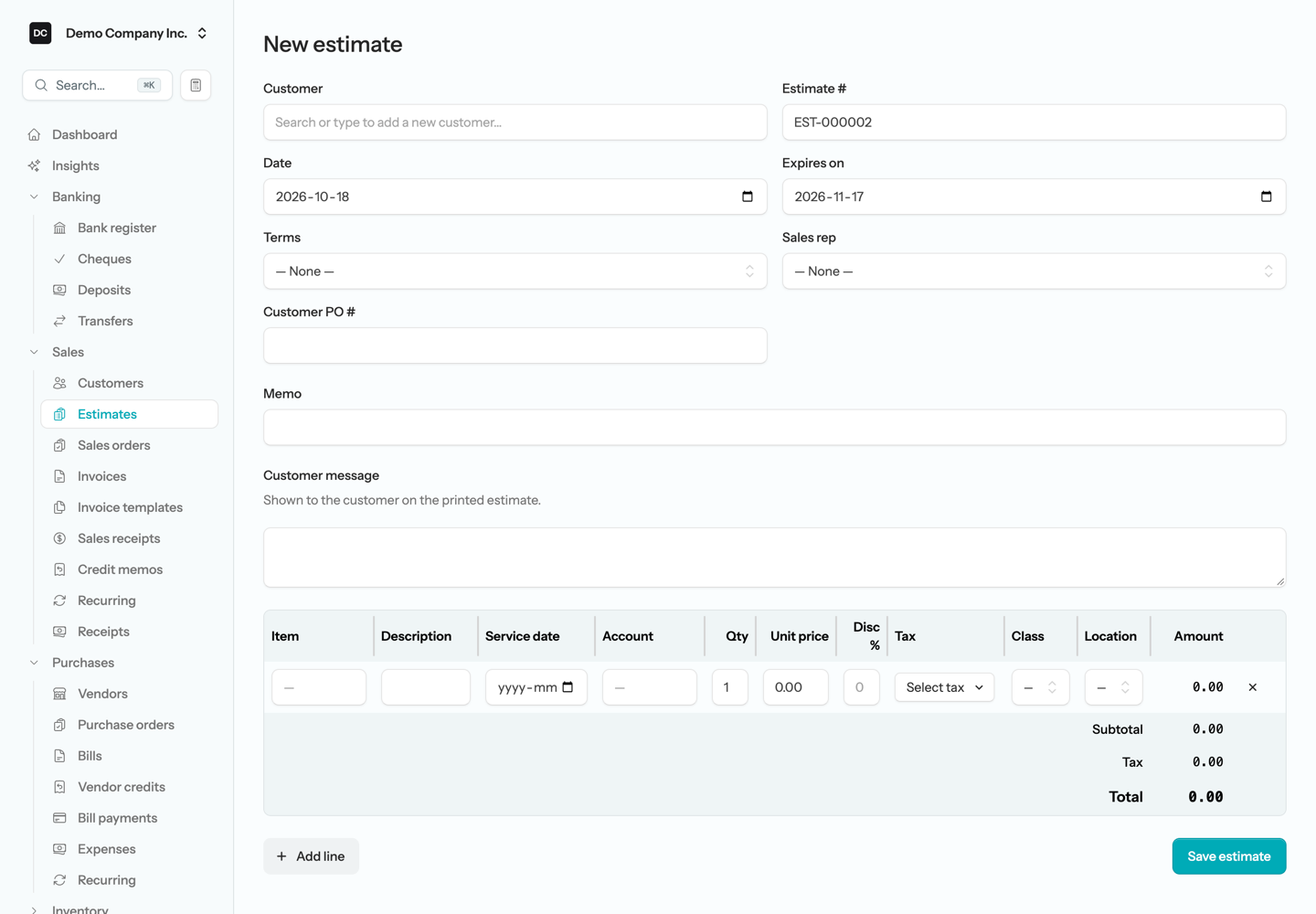Viewport: 1316px width, 914px height.
Task: Open the Location dropdown in the line row
Action: pyautogui.click(x=1113, y=687)
